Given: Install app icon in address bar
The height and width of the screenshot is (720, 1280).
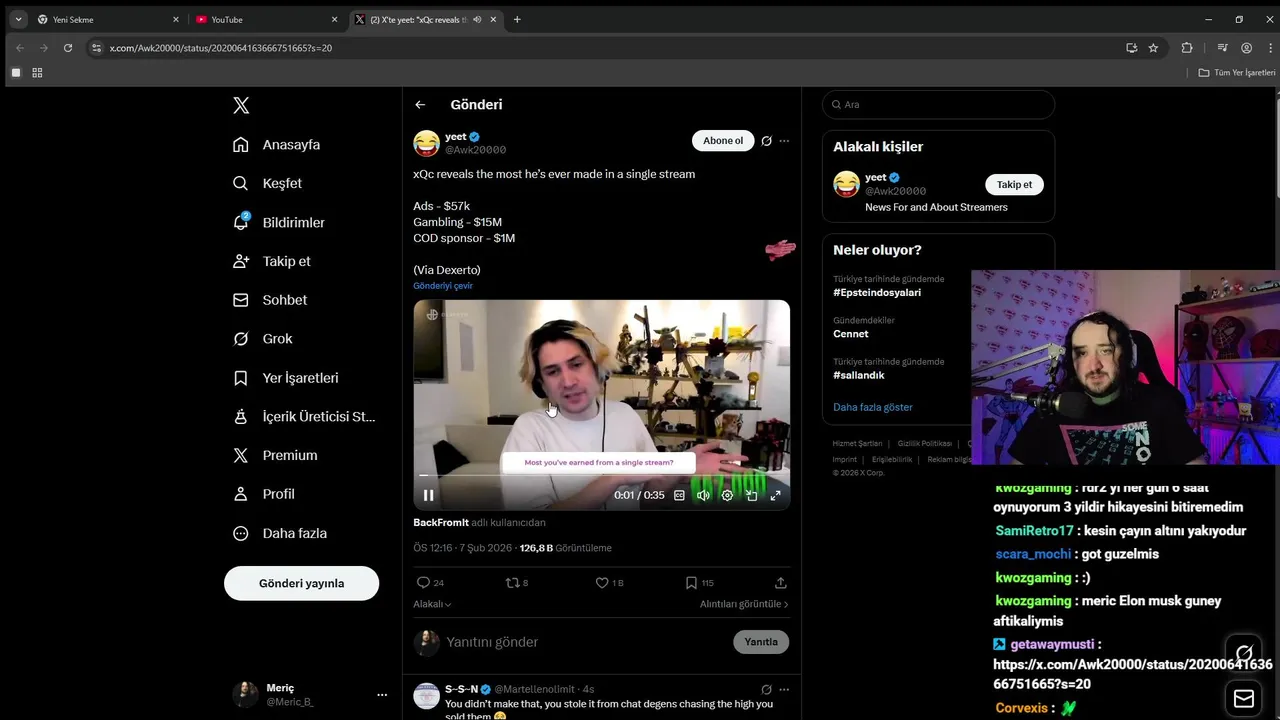Looking at the screenshot, I should [1131, 47].
